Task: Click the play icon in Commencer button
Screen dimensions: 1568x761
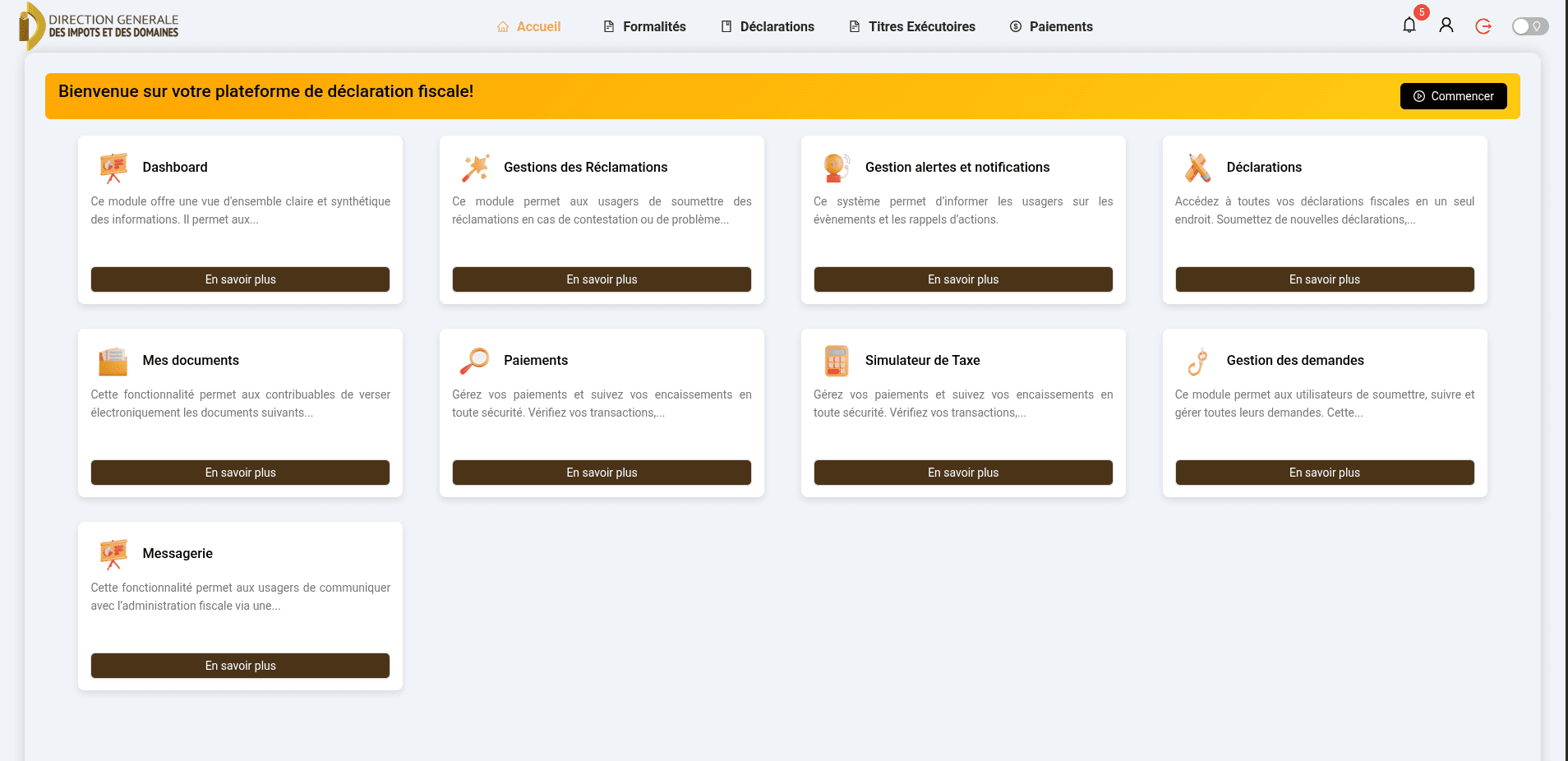Action: click(1419, 96)
